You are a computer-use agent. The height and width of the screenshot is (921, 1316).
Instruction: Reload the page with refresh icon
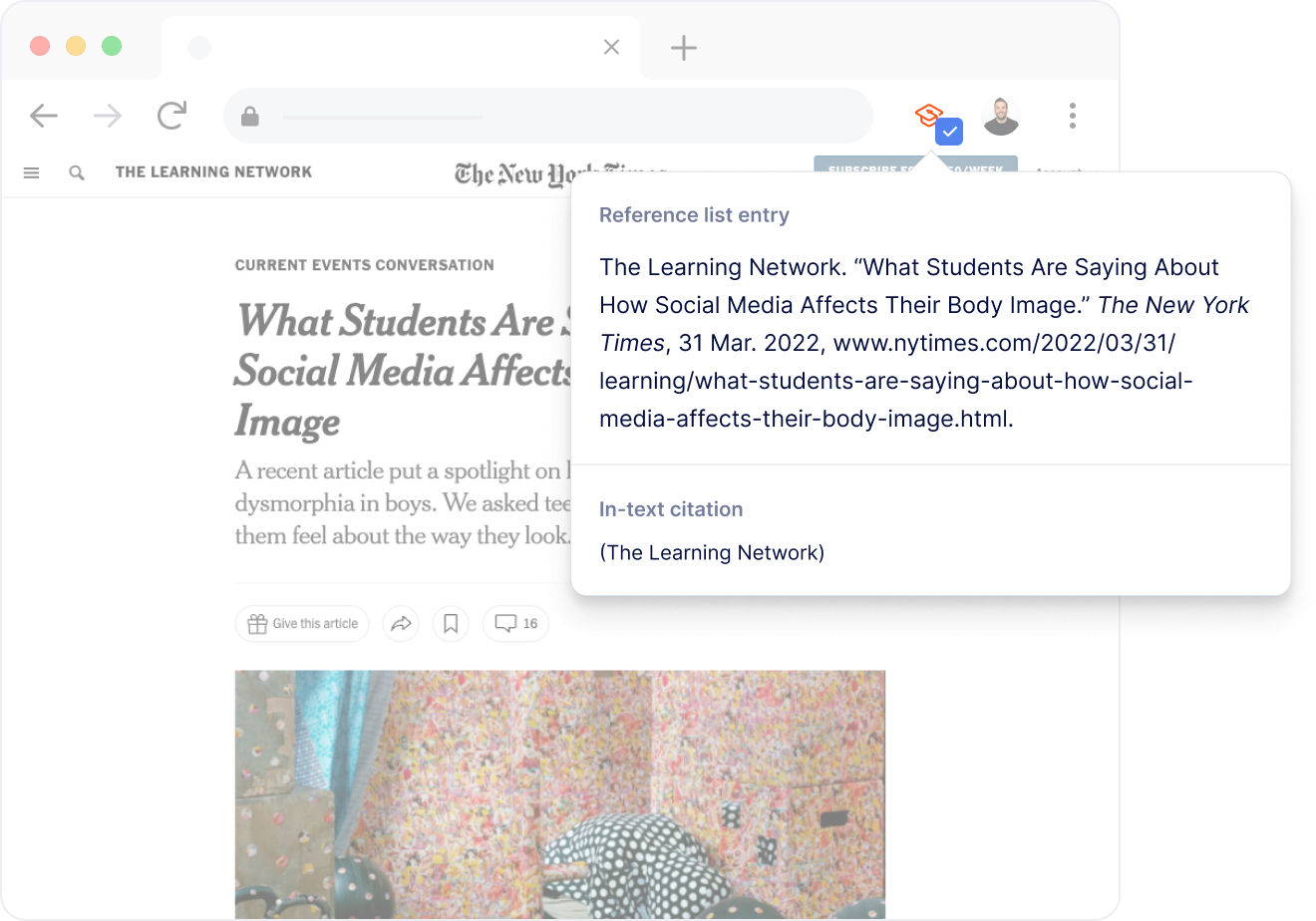[172, 116]
